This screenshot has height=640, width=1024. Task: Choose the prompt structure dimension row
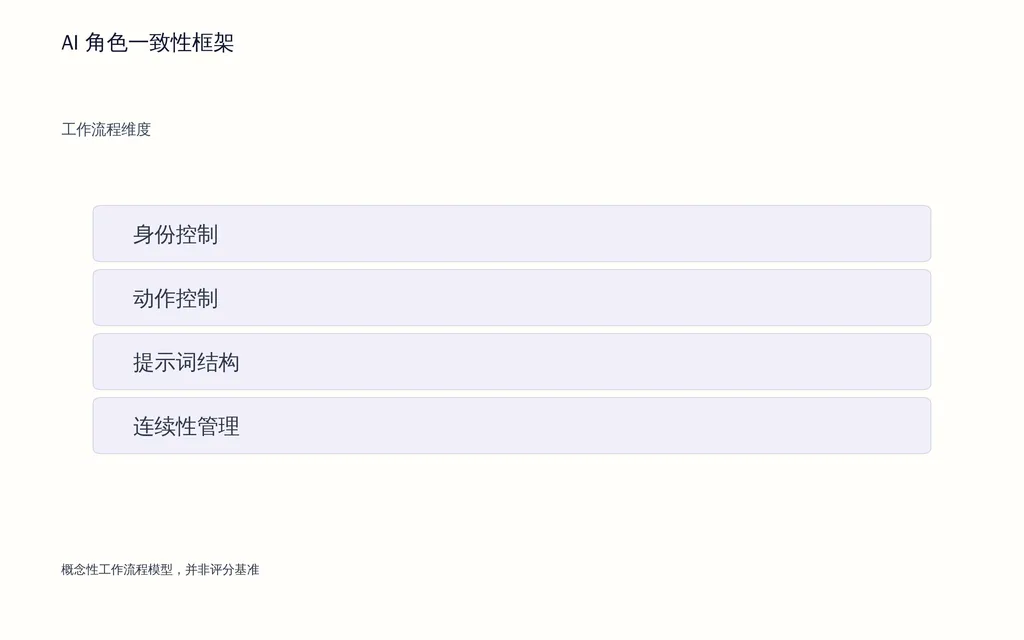pos(511,362)
